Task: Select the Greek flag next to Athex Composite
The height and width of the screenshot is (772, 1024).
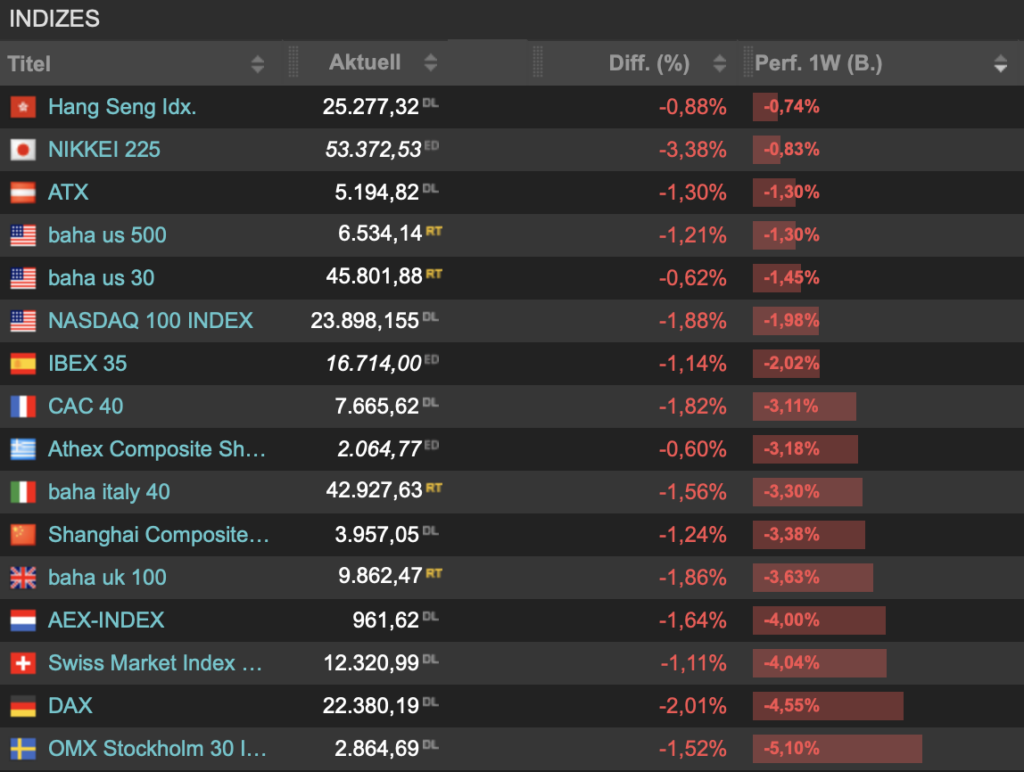Action: coord(24,449)
